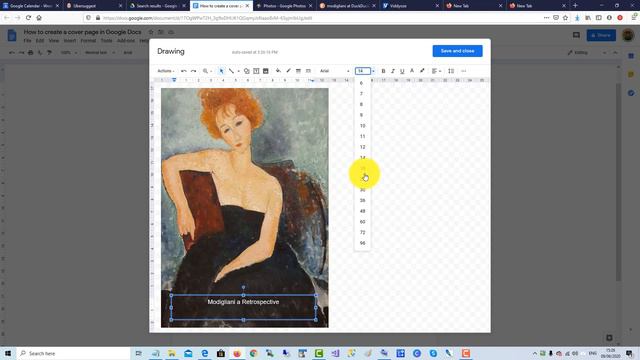The width and height of the screenshot is (640, 360).
Task: Open the Actions menu in Drawing dialog
Action: tap(166, 71)
